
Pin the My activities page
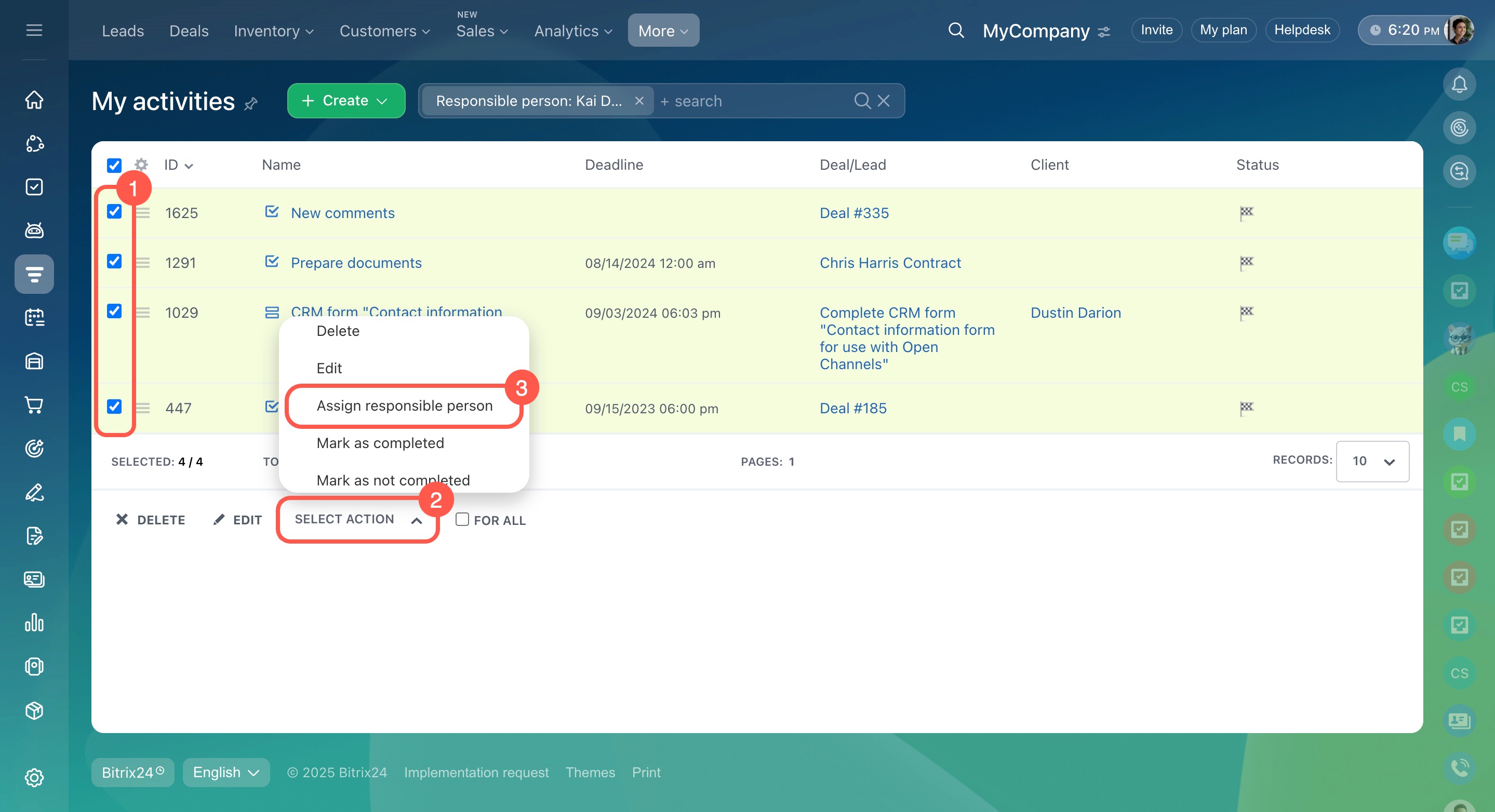point(251,104)
